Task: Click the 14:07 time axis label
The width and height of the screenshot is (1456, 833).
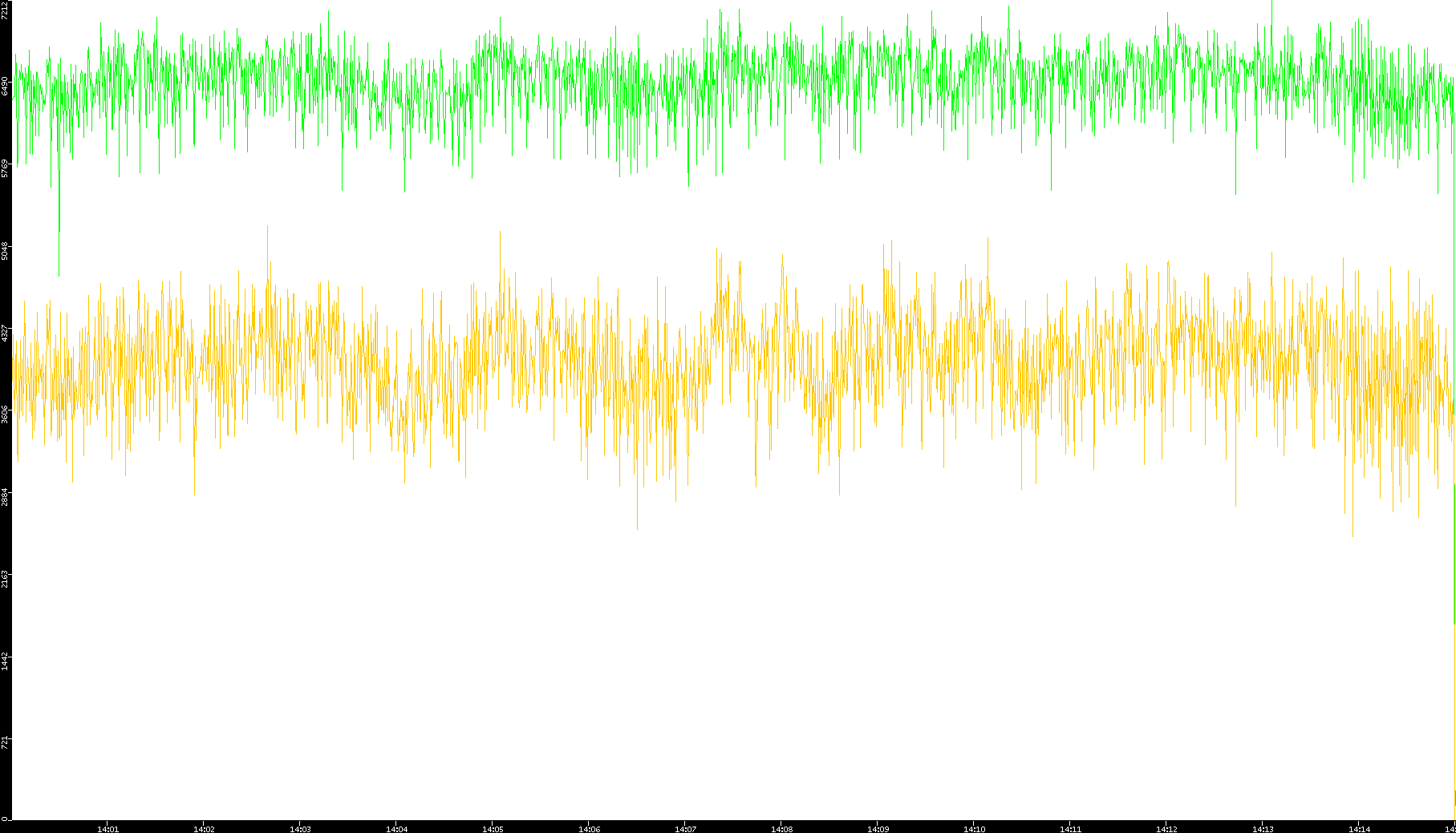Action: point(685,829)
